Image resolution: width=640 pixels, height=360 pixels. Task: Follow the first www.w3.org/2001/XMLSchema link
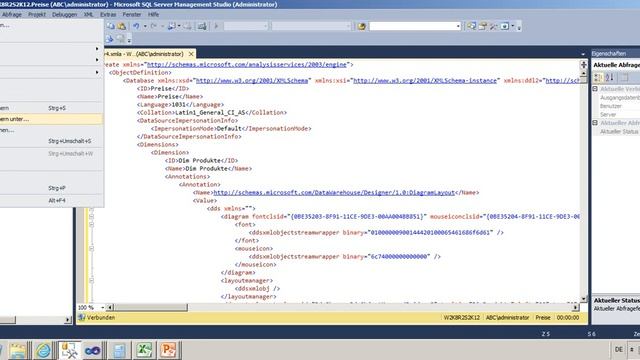[252, 80]
